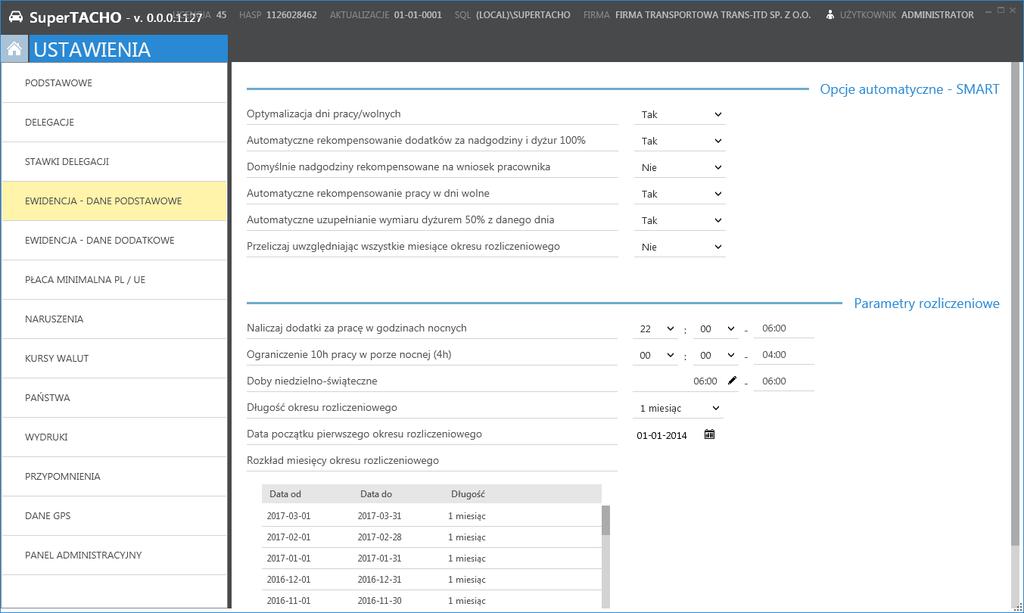This screenshot has width=1024, height=613.
Task: Click the Opcje automatyczne - SMART heading
Action: tap(909, 89)
